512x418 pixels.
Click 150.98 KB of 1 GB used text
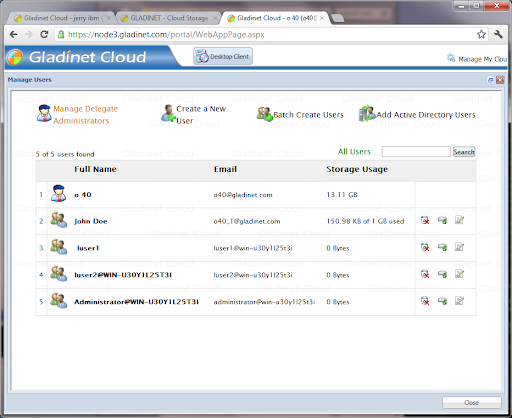tap(365, 221)
